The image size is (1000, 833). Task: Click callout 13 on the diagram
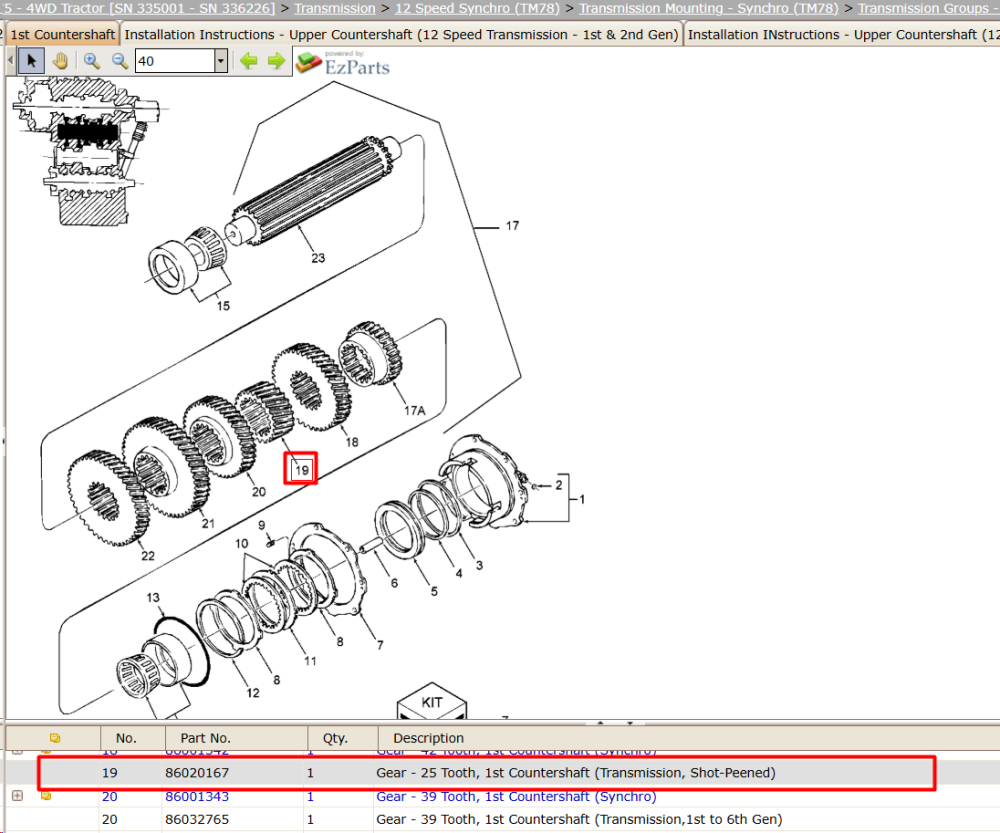[153, 598]
